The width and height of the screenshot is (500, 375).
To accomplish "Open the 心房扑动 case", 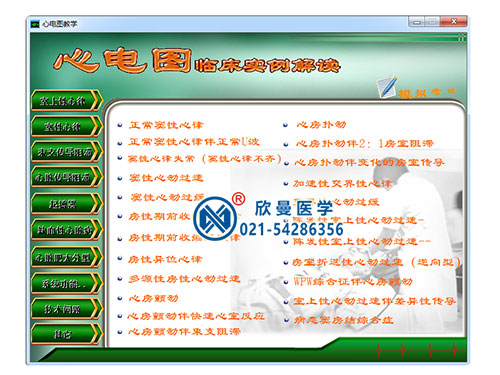I will pos(321,125).
